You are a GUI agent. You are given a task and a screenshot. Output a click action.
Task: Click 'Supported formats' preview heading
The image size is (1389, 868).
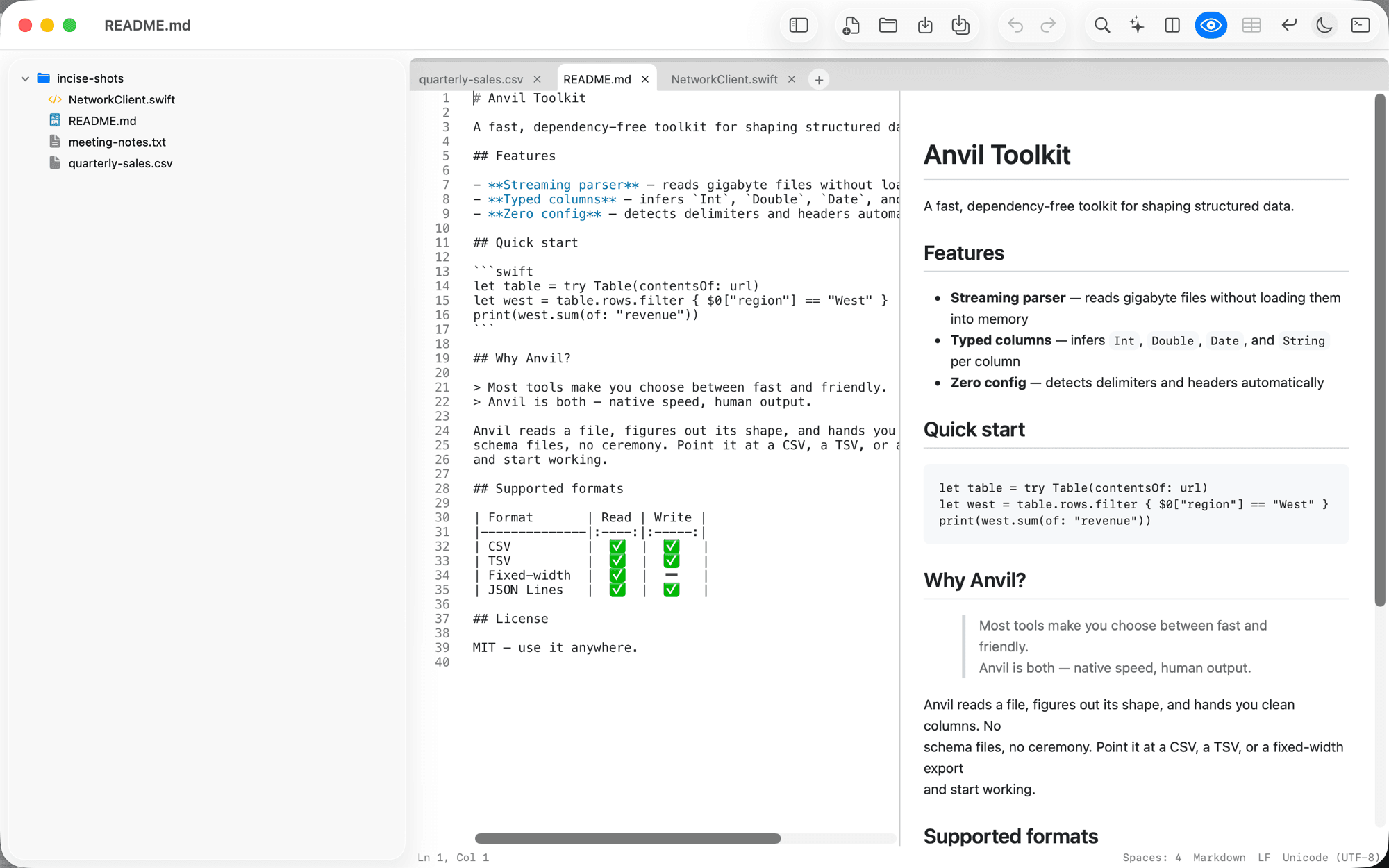(x=1010, y=837)
